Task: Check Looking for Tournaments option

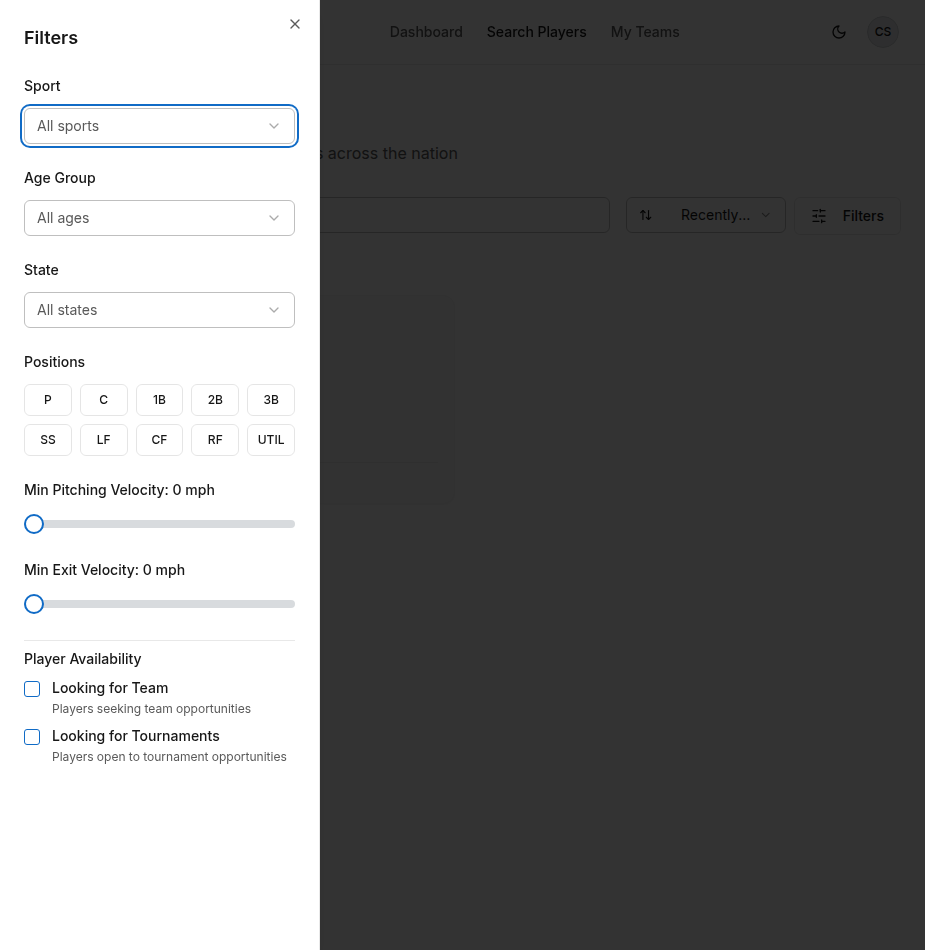Action: coord(32,737)
